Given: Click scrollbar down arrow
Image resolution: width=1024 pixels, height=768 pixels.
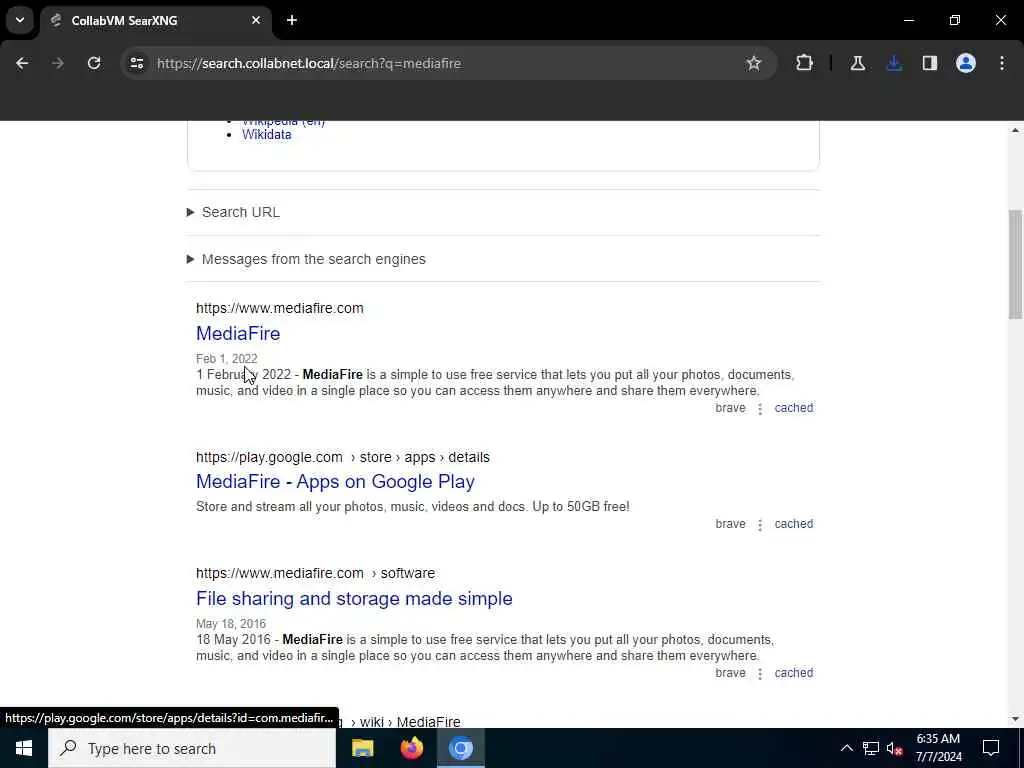Looking at the screenshot, I should (x=1015, y=719).
